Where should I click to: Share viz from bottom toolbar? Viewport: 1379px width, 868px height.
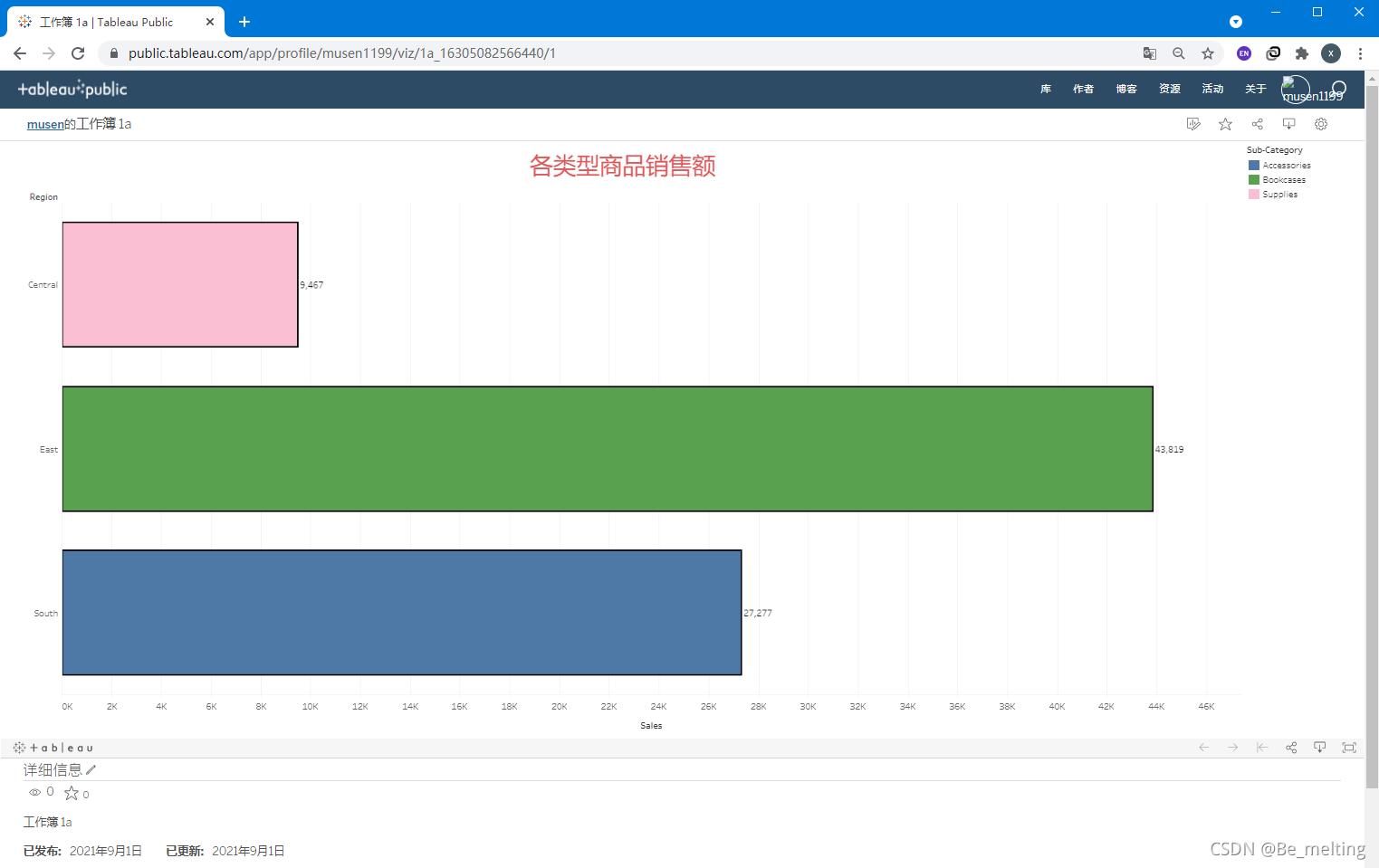[x=1291, y=748]
